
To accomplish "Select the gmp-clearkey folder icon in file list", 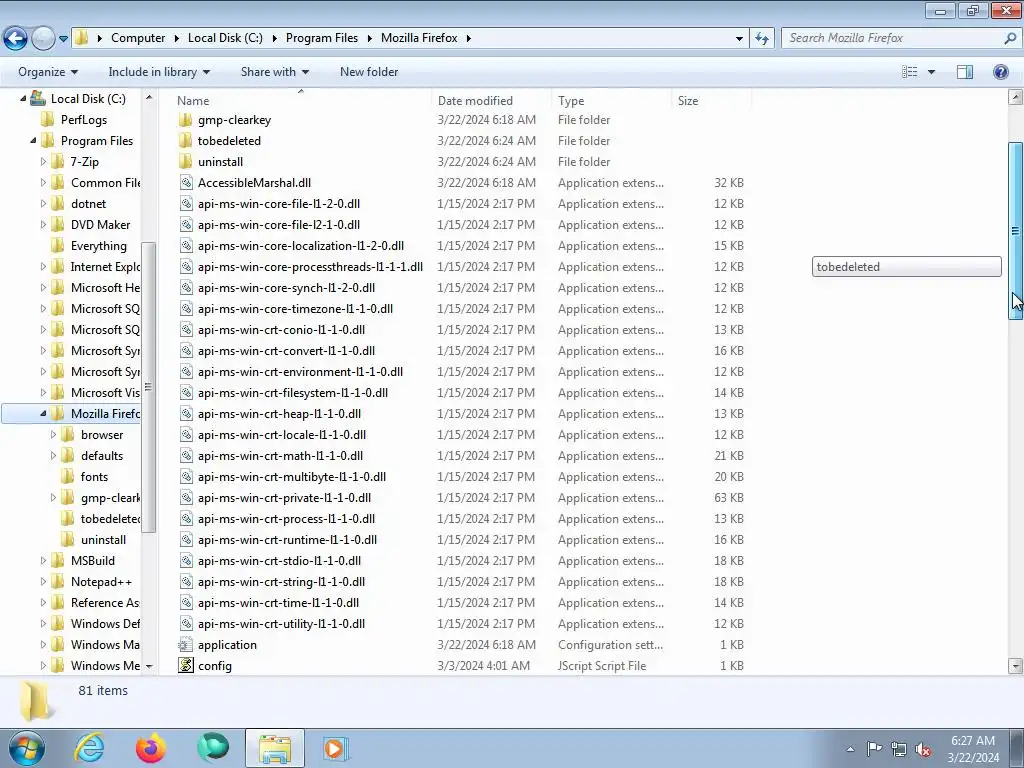I will click(x=185, y=120).
